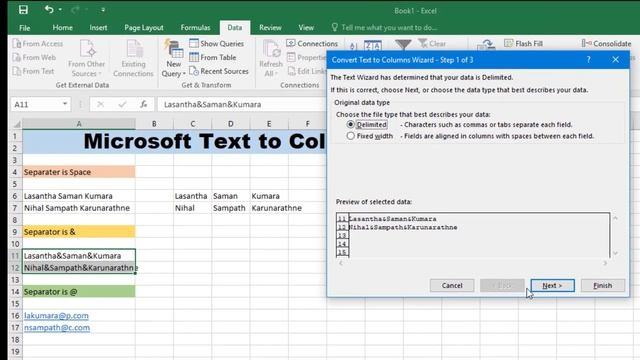This screenshot has height=360, width=640.
Task: Click the Clear filter icon
Action: (x=423, y=43)
